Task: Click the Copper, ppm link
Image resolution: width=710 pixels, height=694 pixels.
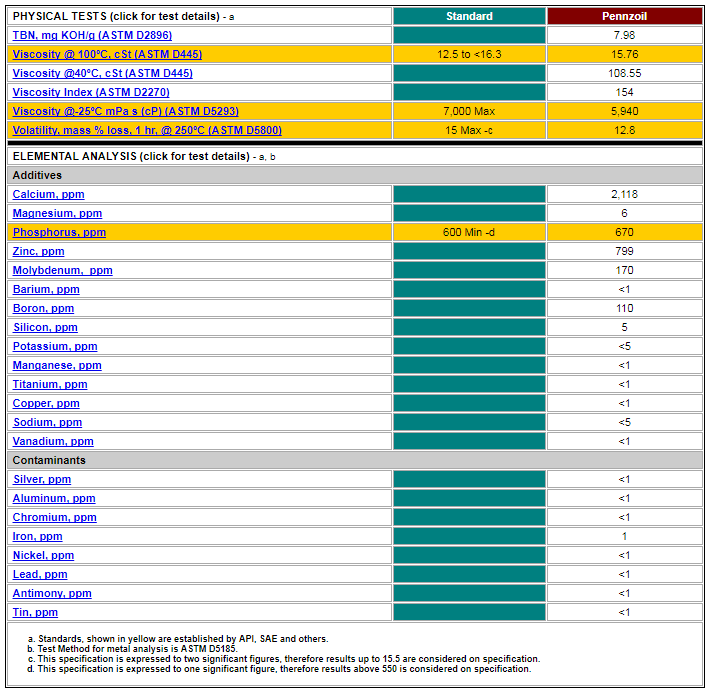Action: click(46, 403)
